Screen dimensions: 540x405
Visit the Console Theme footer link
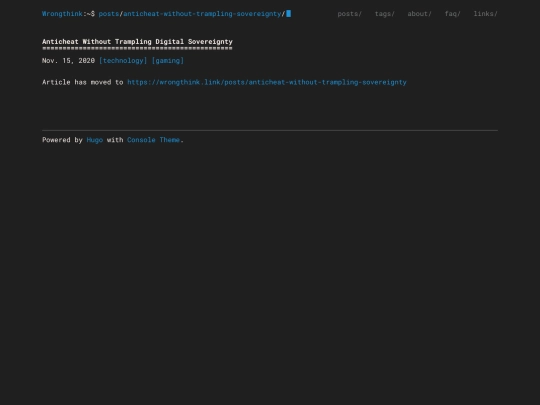pos(154,140)
